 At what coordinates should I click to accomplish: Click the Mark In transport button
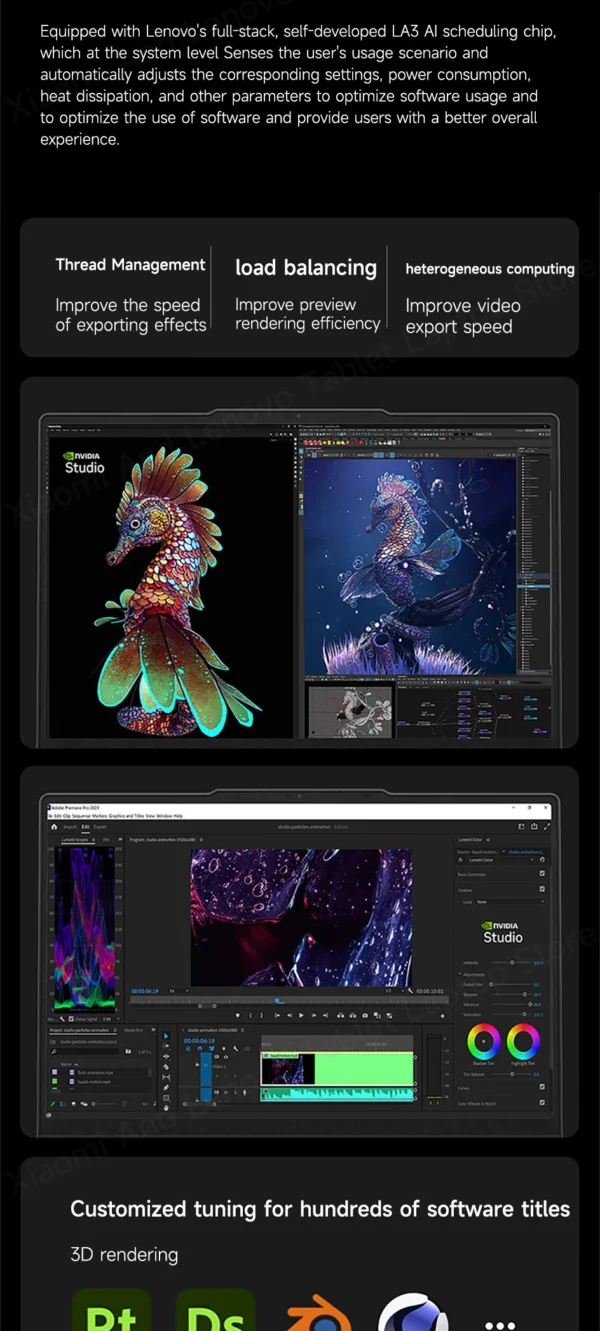[250, 1015]
